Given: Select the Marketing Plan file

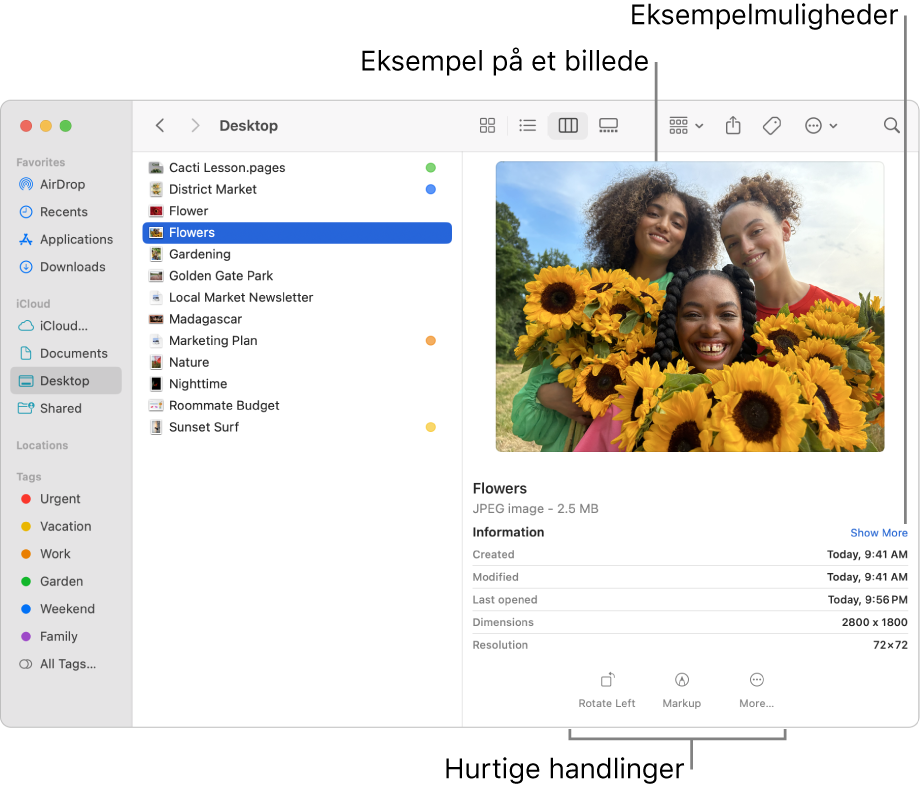Looking at the screenshot, I should (297, 341).
